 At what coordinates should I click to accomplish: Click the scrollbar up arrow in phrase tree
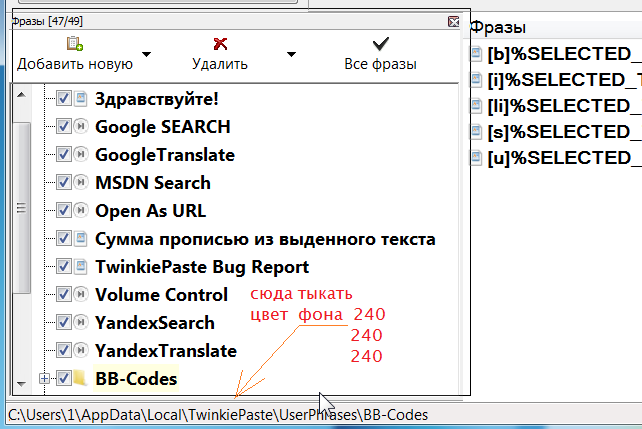pyautogui.click(x=21, y=95)
